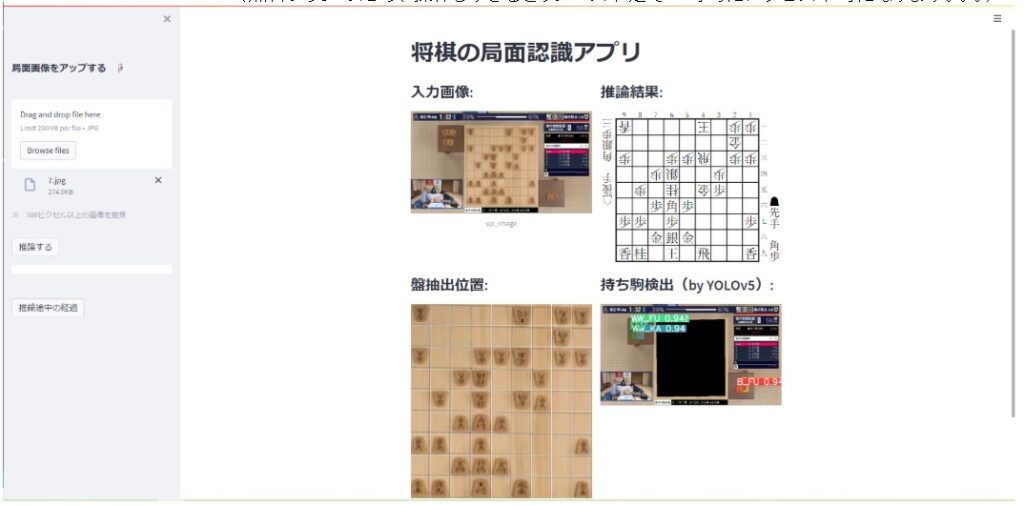Expand the 推論途中の経過 section
The width and height of the screenshot is (1024, 506).
click(48, 308)
